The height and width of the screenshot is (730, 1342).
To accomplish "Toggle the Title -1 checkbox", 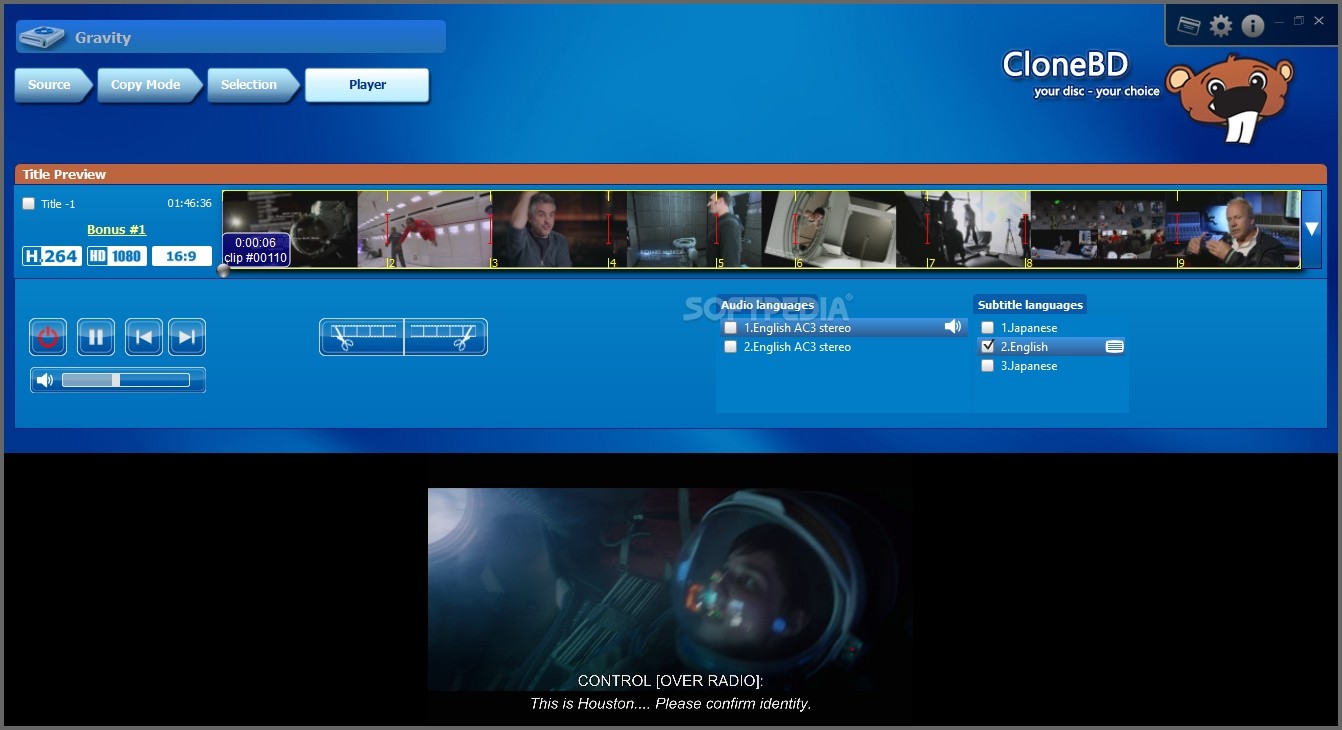I will point(28,204).
